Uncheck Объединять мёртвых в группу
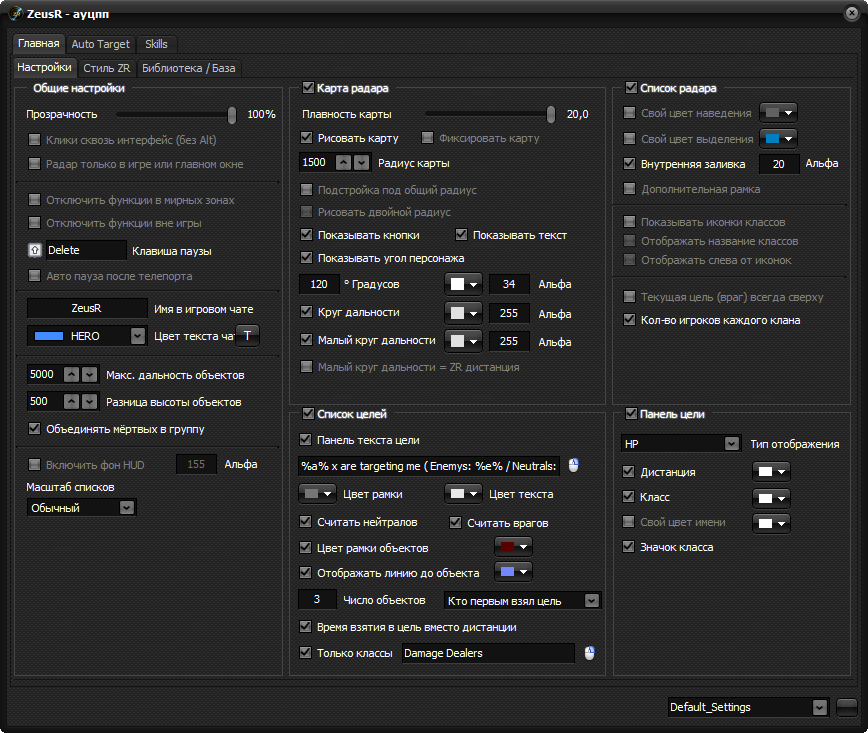 pos(34,429)
